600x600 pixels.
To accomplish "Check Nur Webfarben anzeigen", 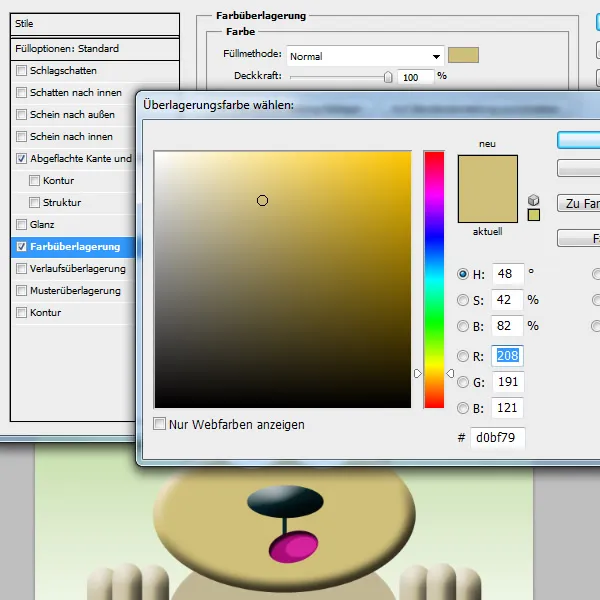I will 159,424.
